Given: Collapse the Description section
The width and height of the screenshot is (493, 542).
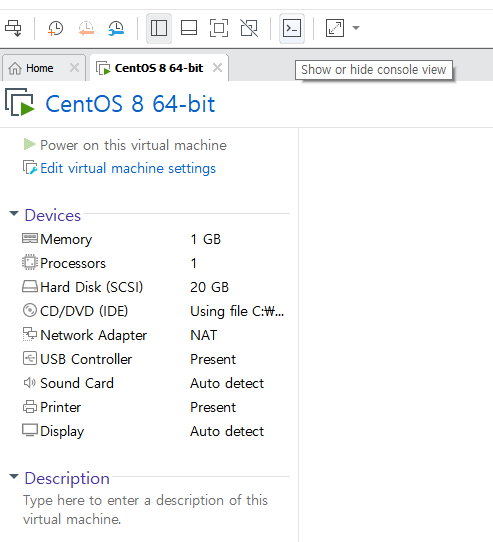Looking at the screenshot, I should pyautogui.click(x=14, y=476).
